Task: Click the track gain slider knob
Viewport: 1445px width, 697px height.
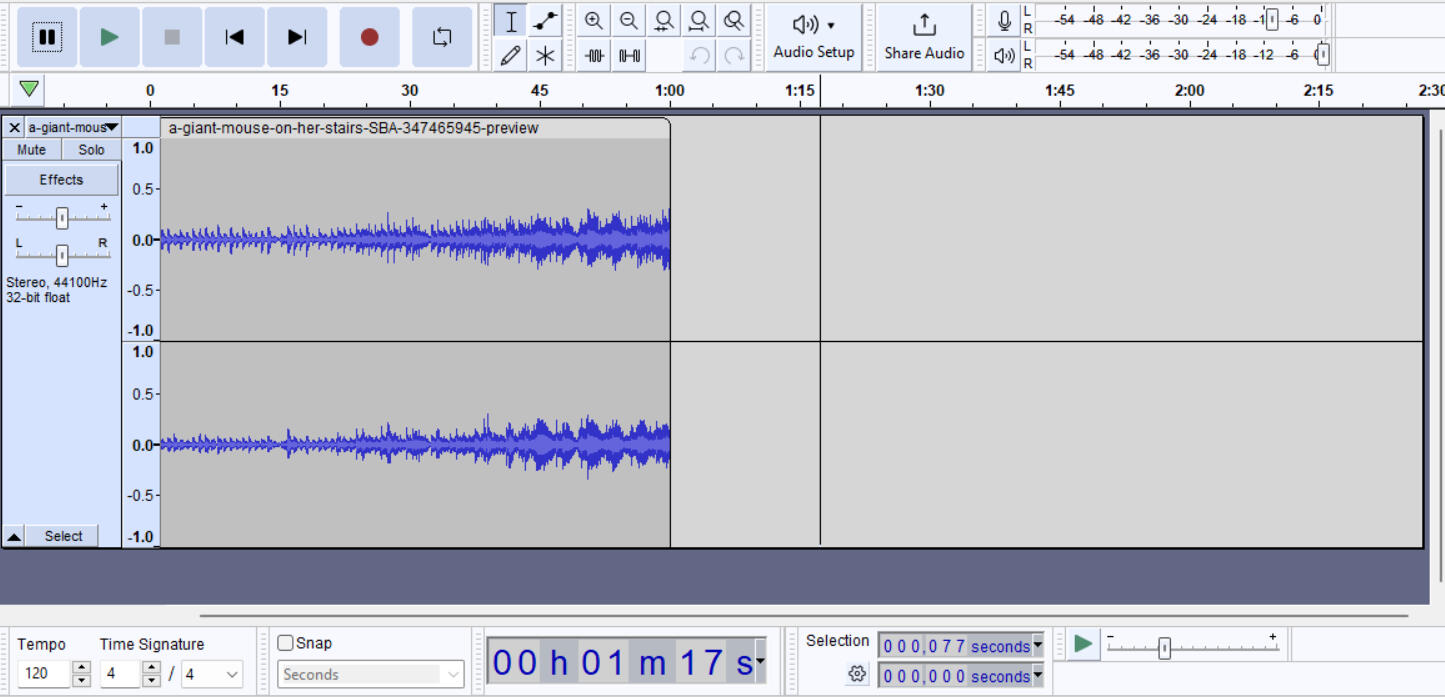Action: [x=62, y=218]
